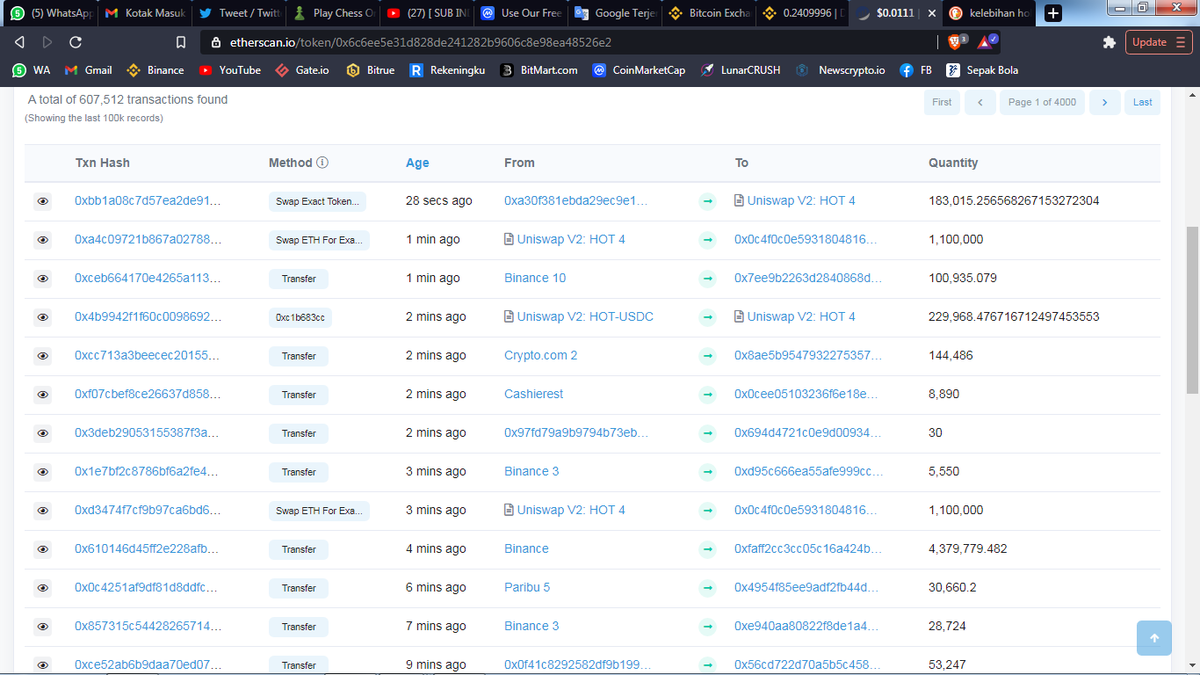Open the CoinMarketCap bookmark
The width and height of the screenshot is (1200, 675).
638,70
